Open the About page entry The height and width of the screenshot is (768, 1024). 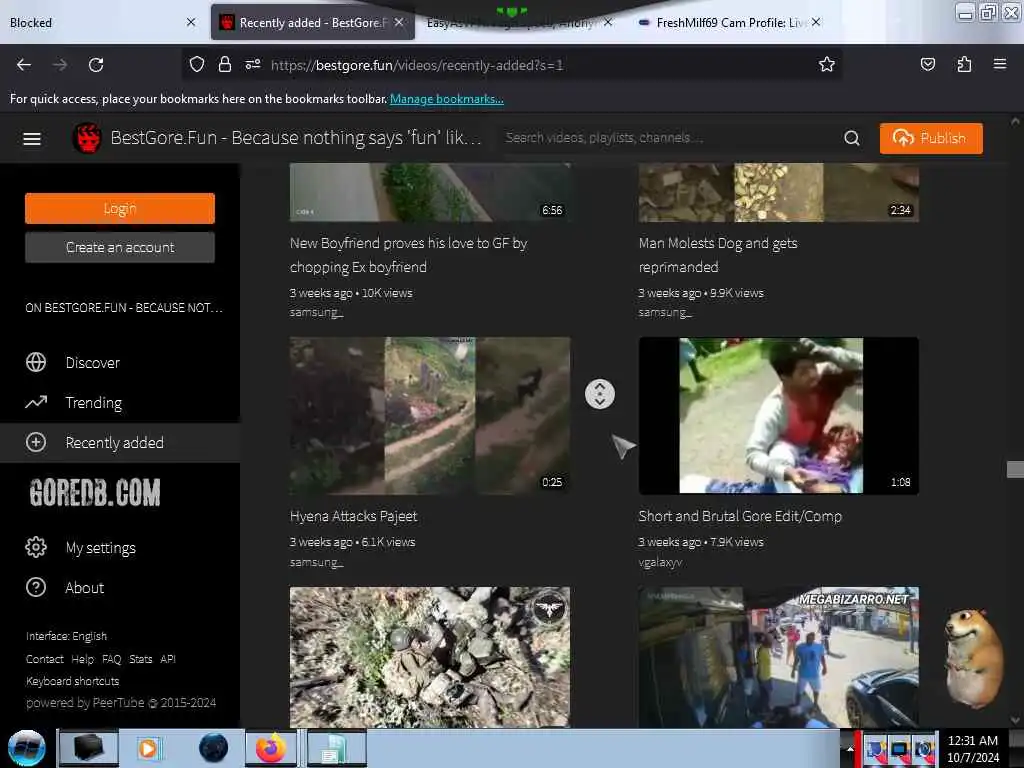(120, 588)
